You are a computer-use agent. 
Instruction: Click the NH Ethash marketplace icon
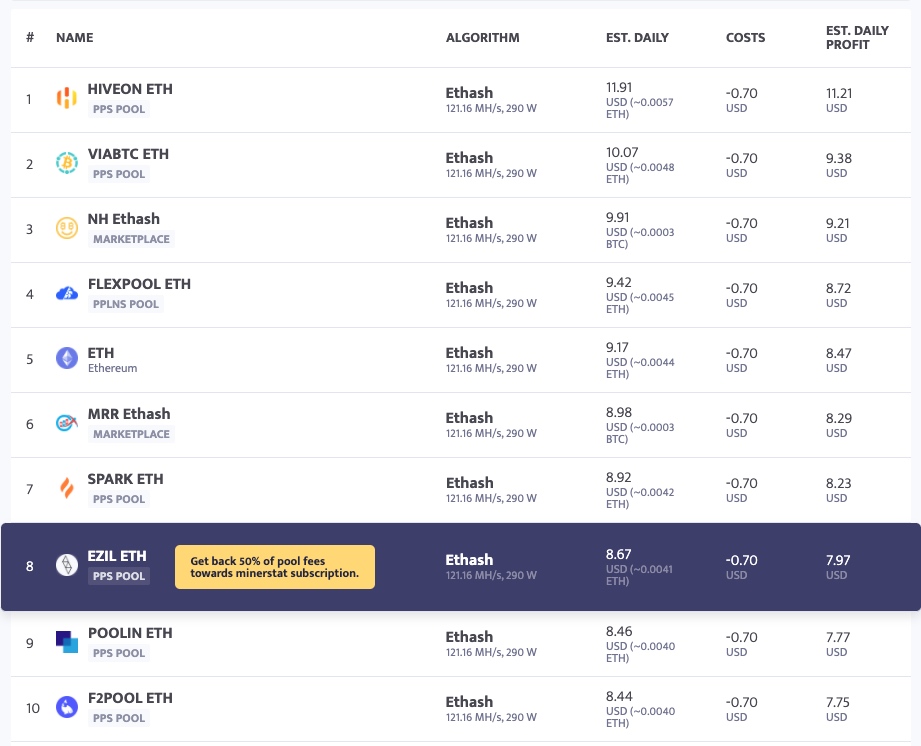[x=66, y=228]
